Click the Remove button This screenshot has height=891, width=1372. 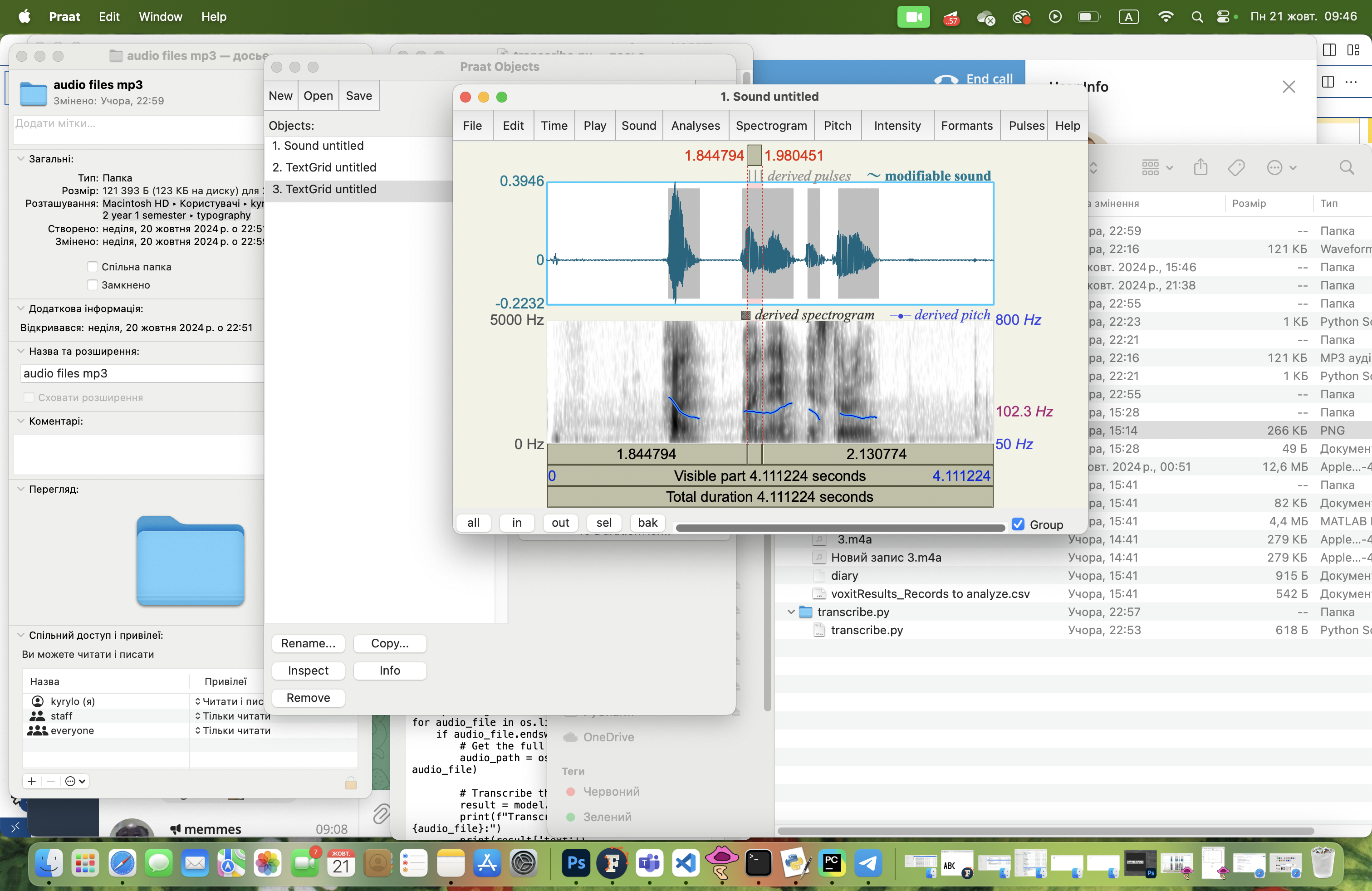click(308, 697)
